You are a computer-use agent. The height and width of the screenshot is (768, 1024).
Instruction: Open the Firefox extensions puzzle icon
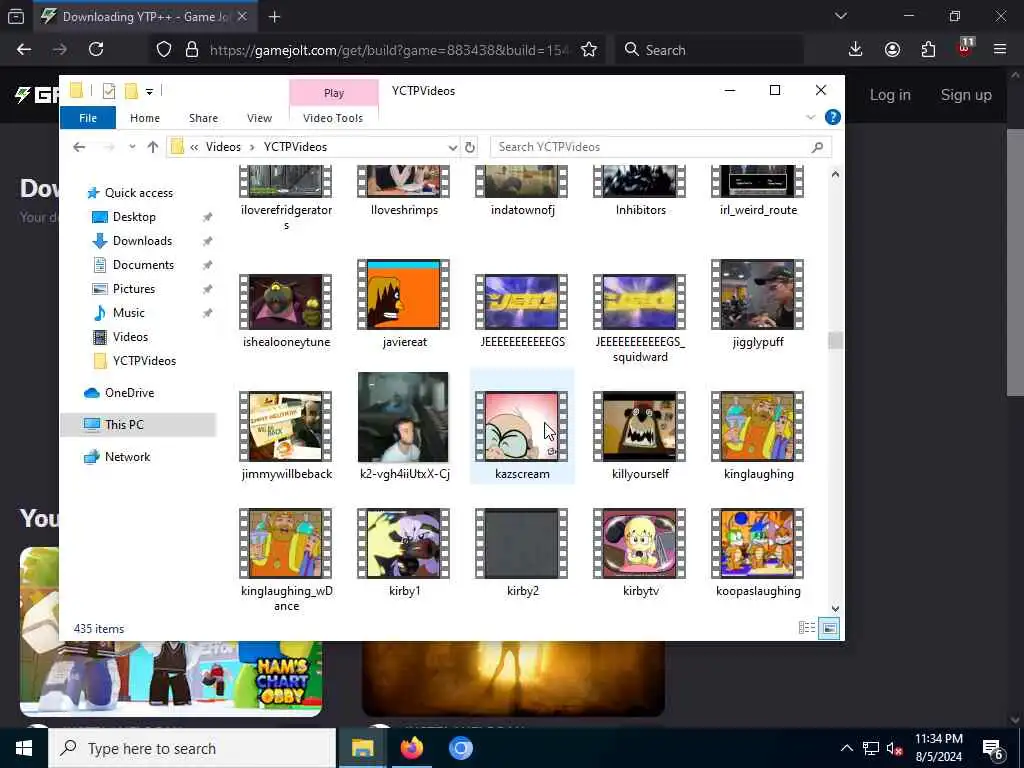pos(928,50)
